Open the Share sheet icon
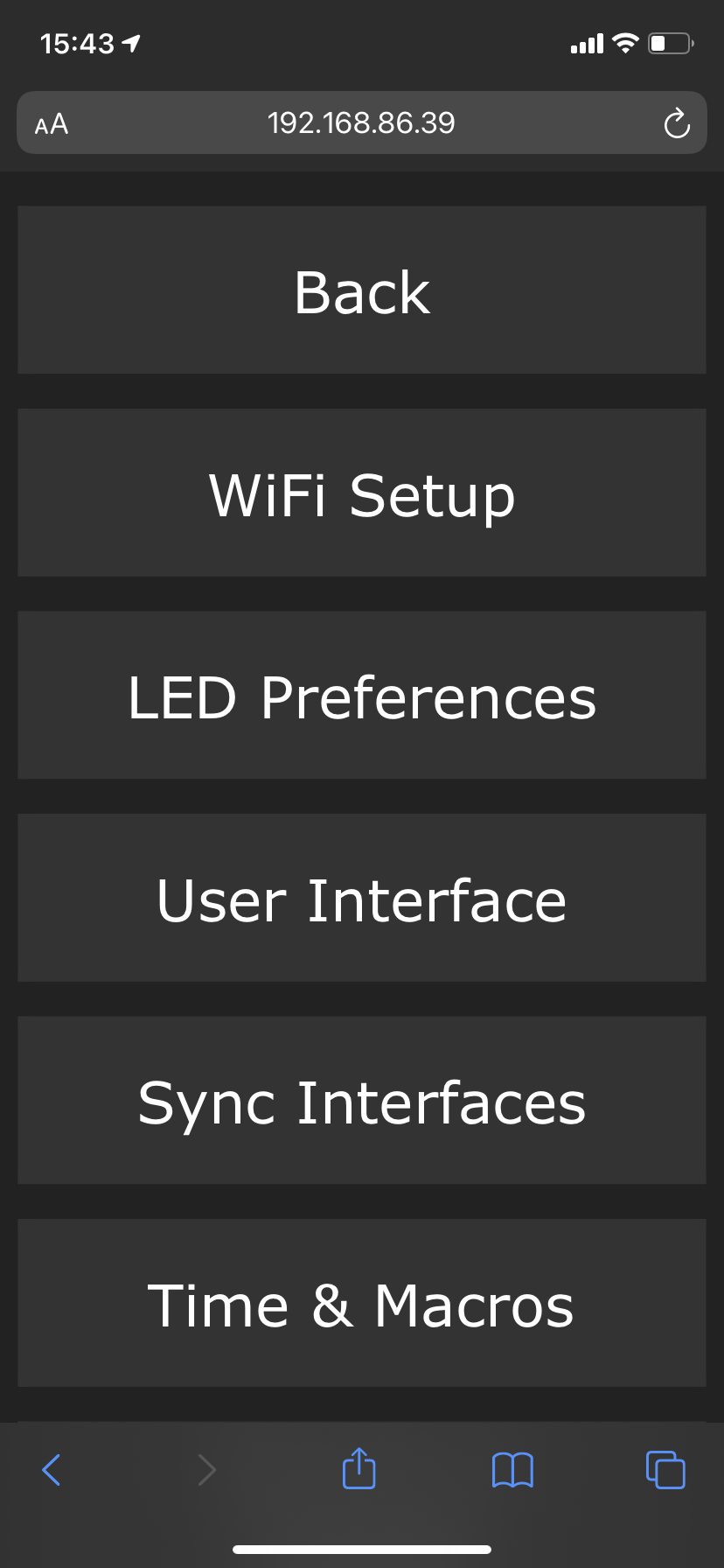The image size is (724, 1568). click(x=359, y=1468)
